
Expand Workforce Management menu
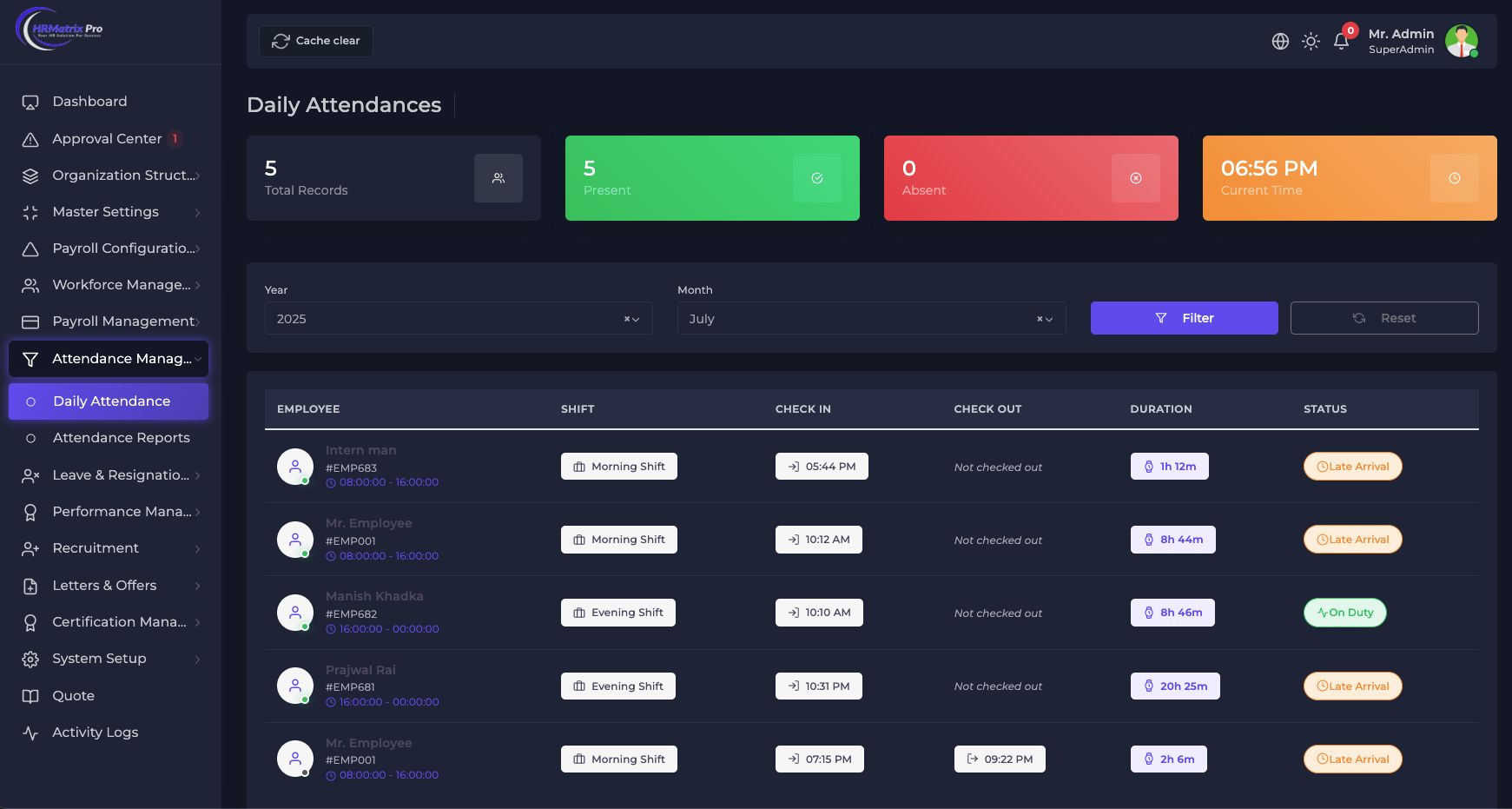click(x=110, y=285)
